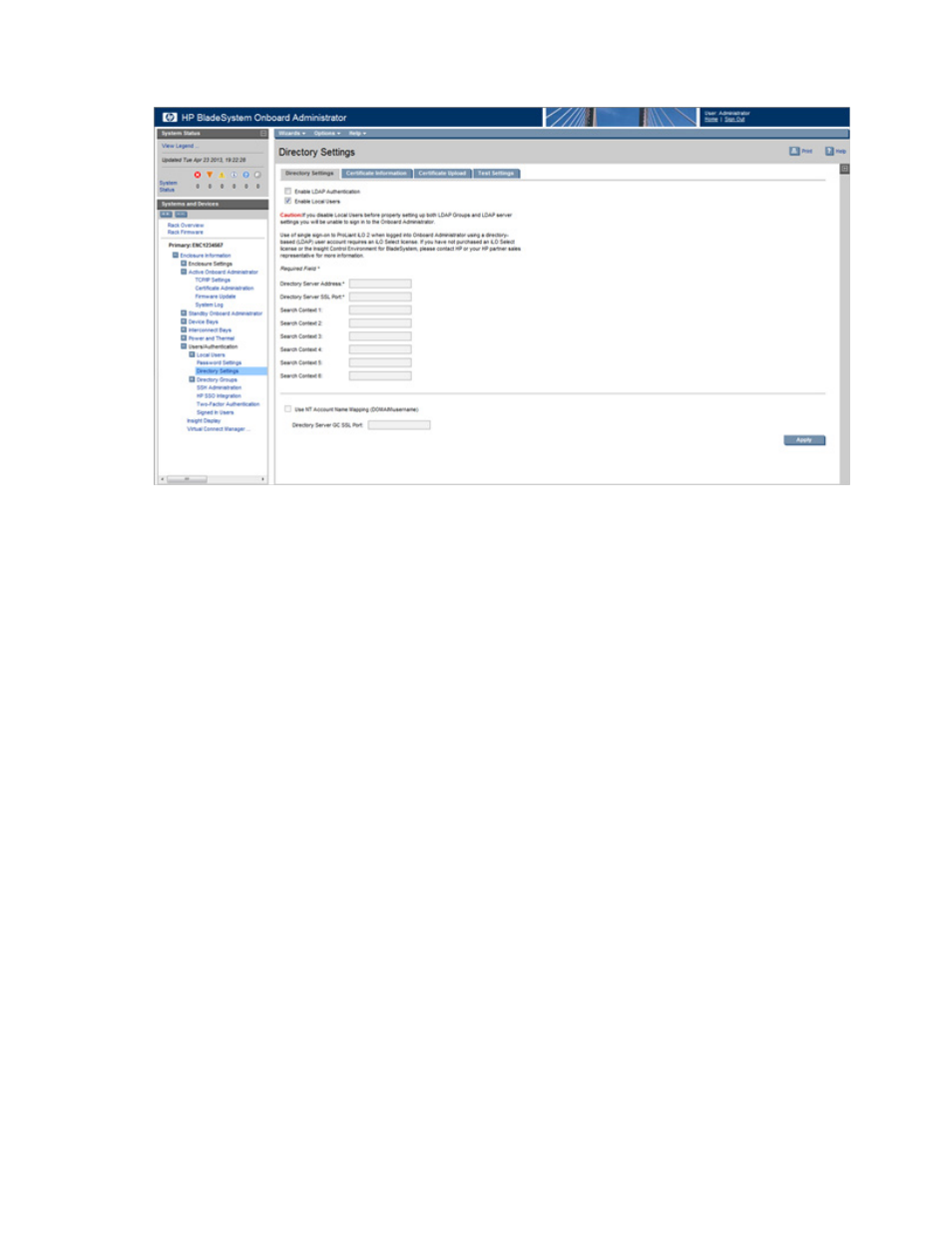The width and height of the screenshot is (952, 1233).
Task: Toggle Use NT Account Name Mapping checkbox
Action: click(288, 408)
